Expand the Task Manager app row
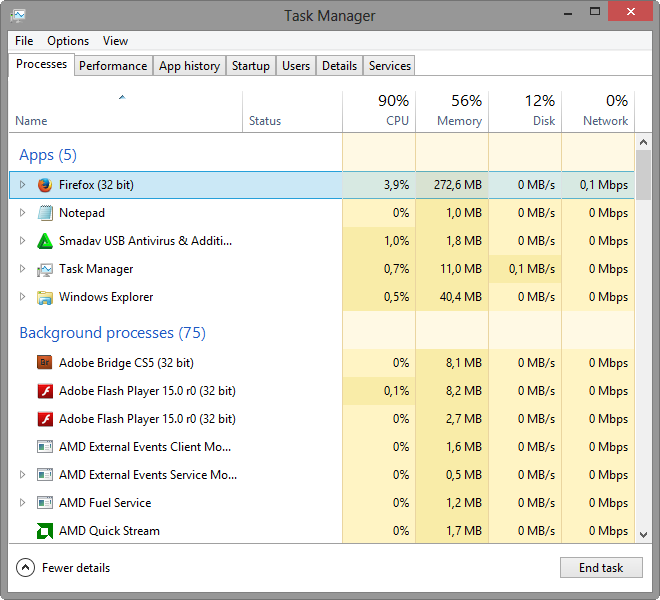 22,269
